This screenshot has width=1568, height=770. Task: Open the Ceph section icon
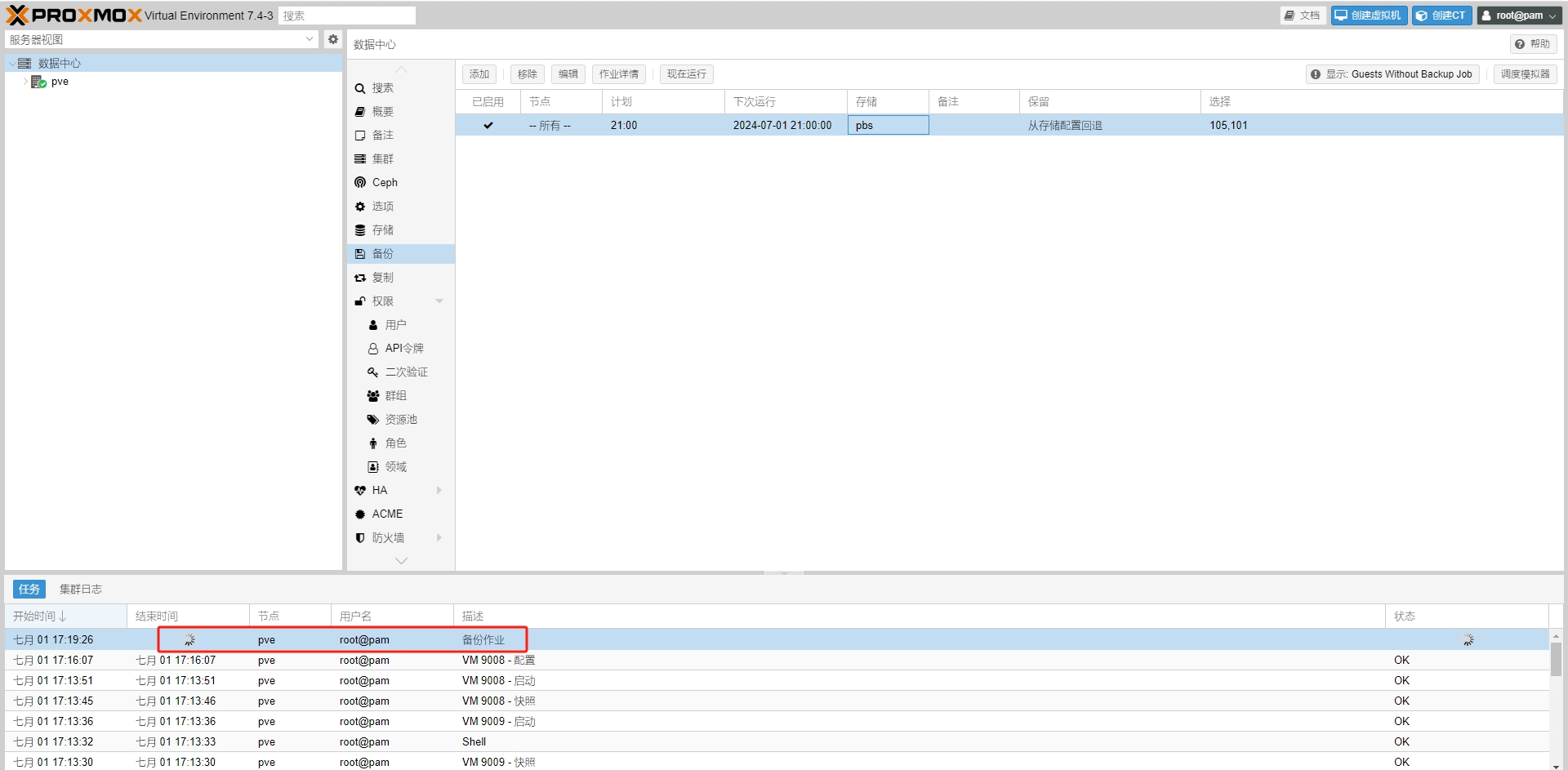point(360,183)
